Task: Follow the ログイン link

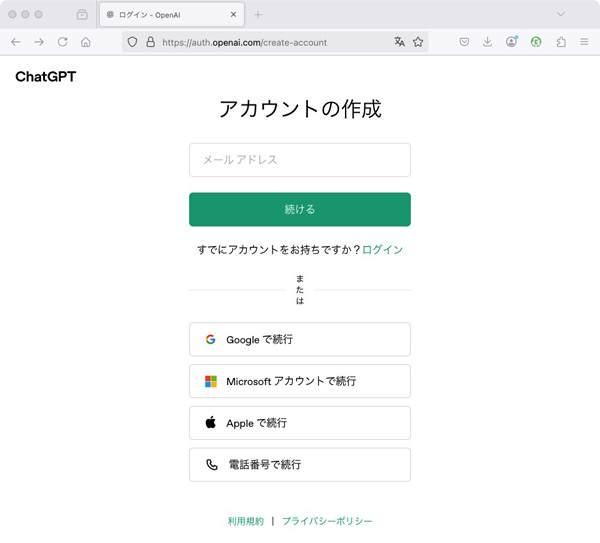Action: (x=382, y=250)
